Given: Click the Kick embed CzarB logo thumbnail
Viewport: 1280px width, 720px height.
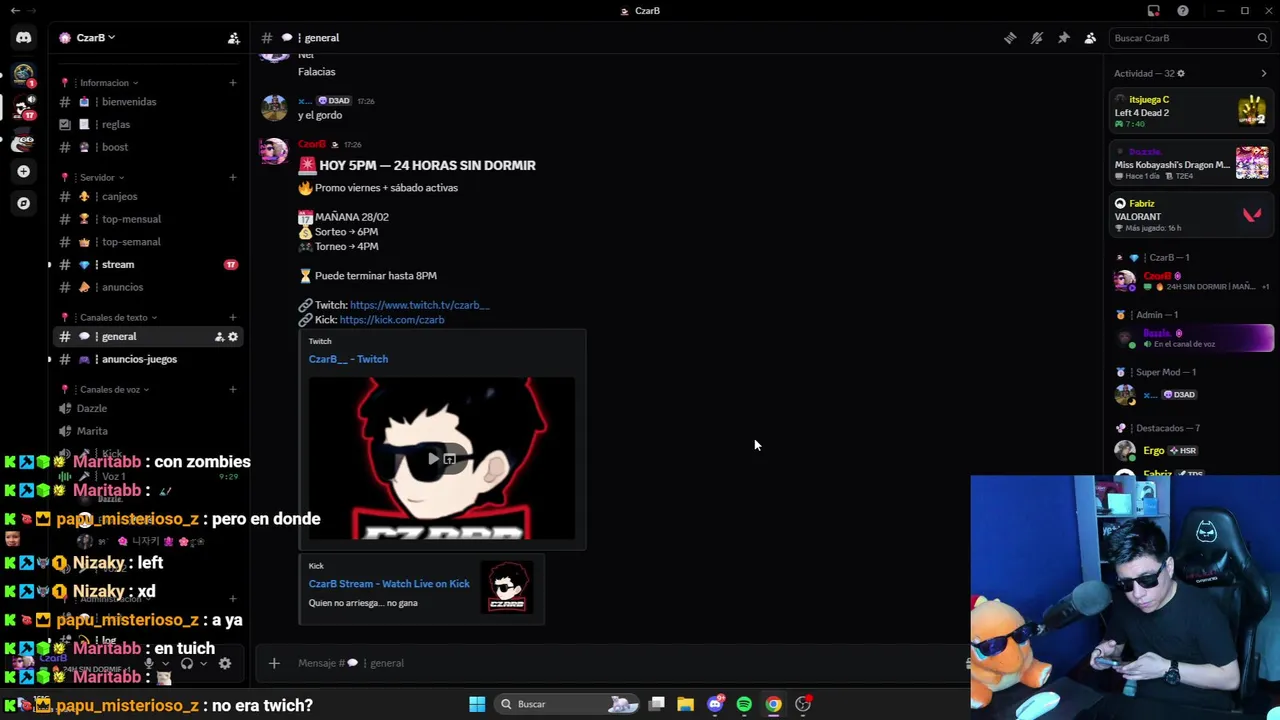Looking at the screenshot, I should [508, 587].
